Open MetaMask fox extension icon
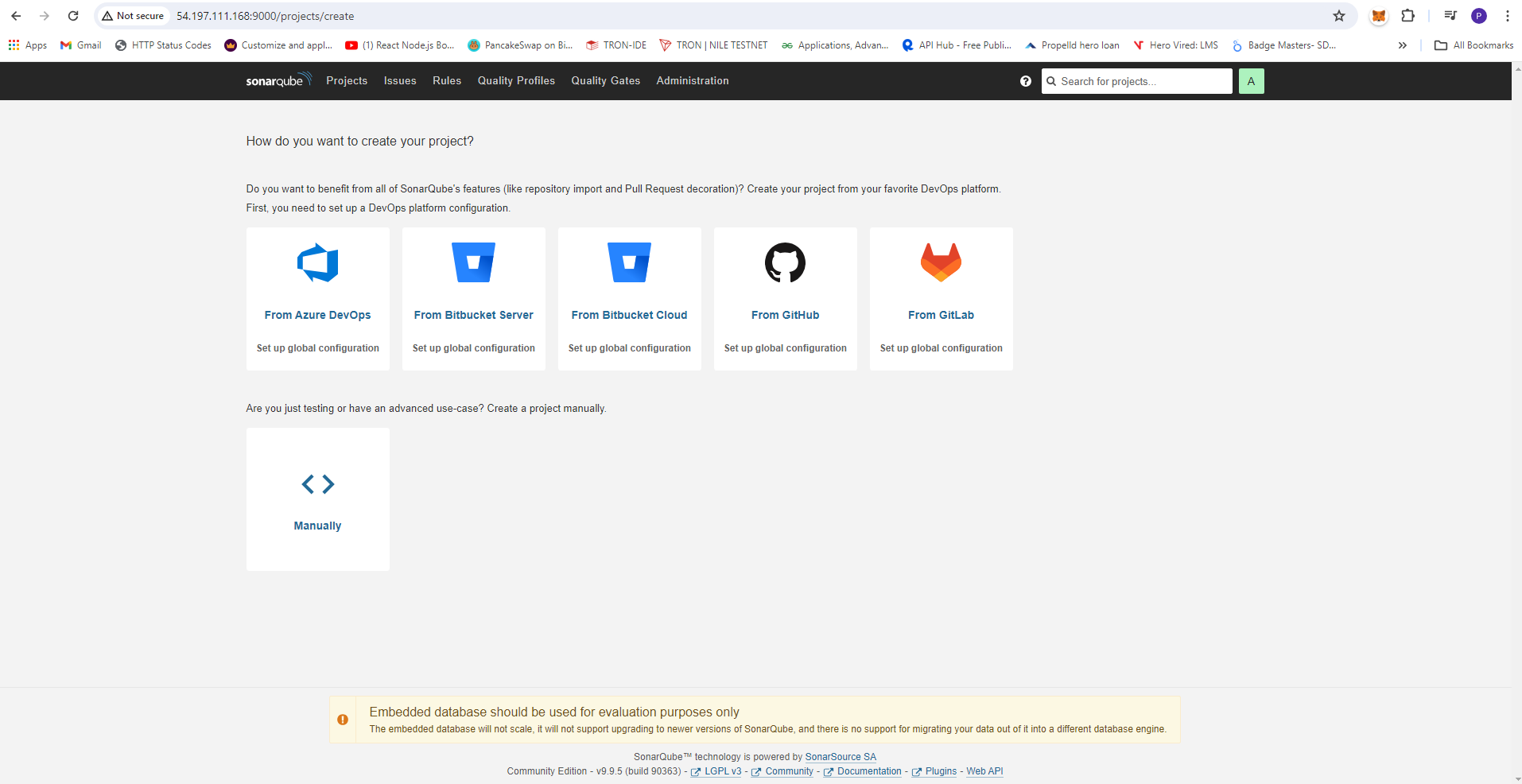The height and width of the screenshot is (784, 1522). pyautogui.click(x=1379, y=16)
